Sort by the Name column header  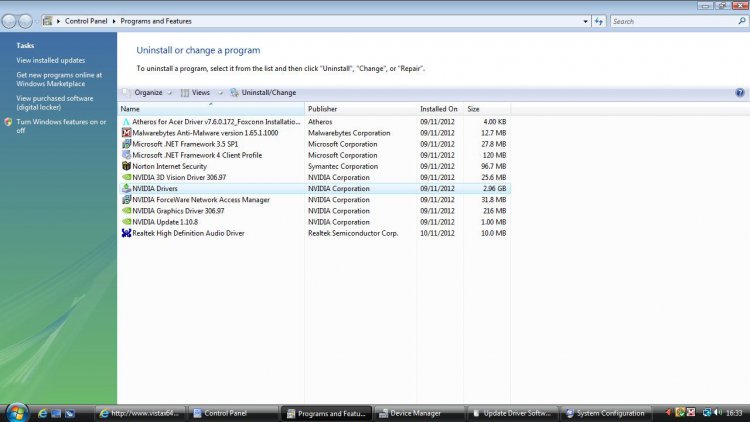211,109
